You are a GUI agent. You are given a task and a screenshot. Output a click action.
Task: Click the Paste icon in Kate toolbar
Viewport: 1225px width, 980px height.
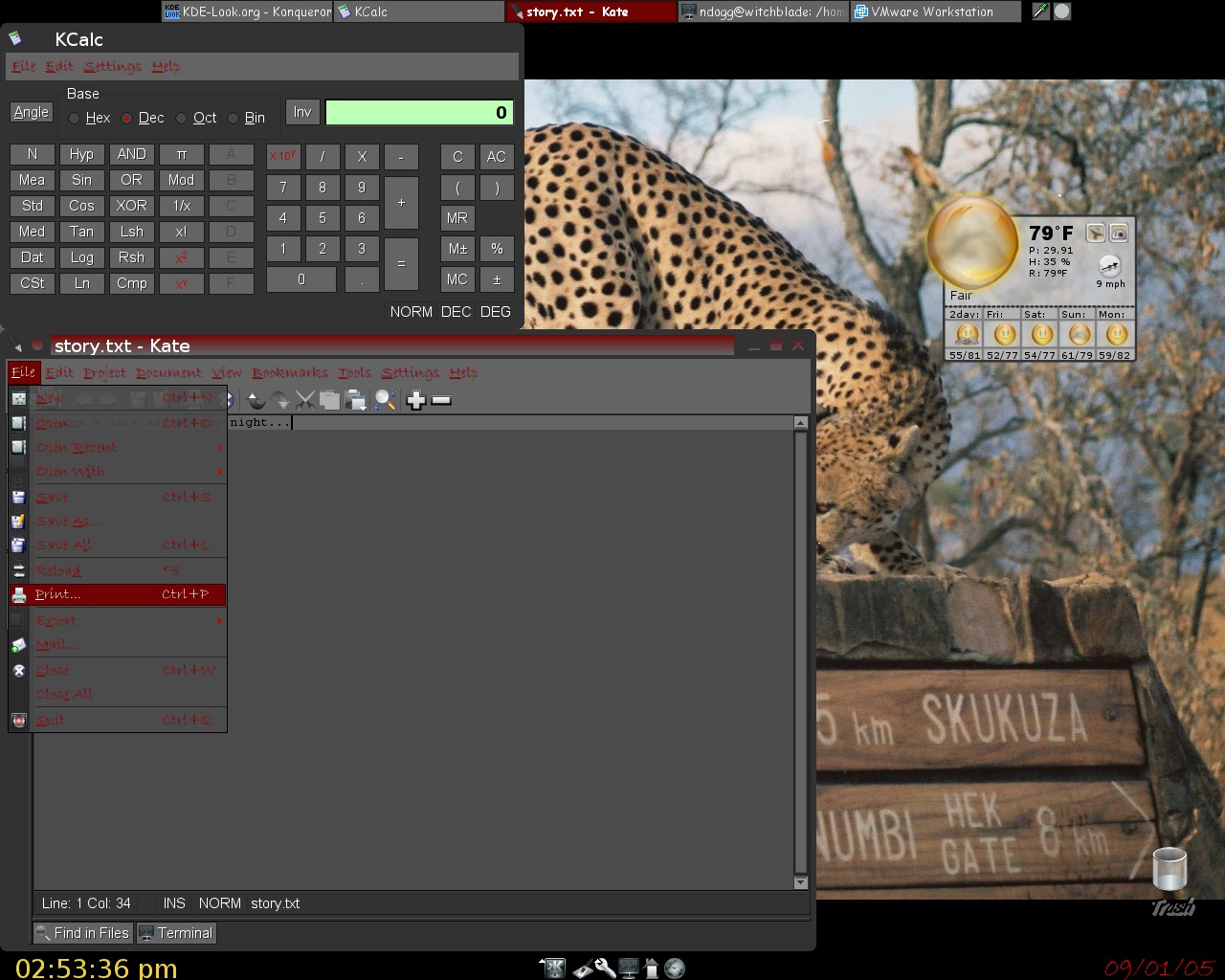[x=355, y=400]
